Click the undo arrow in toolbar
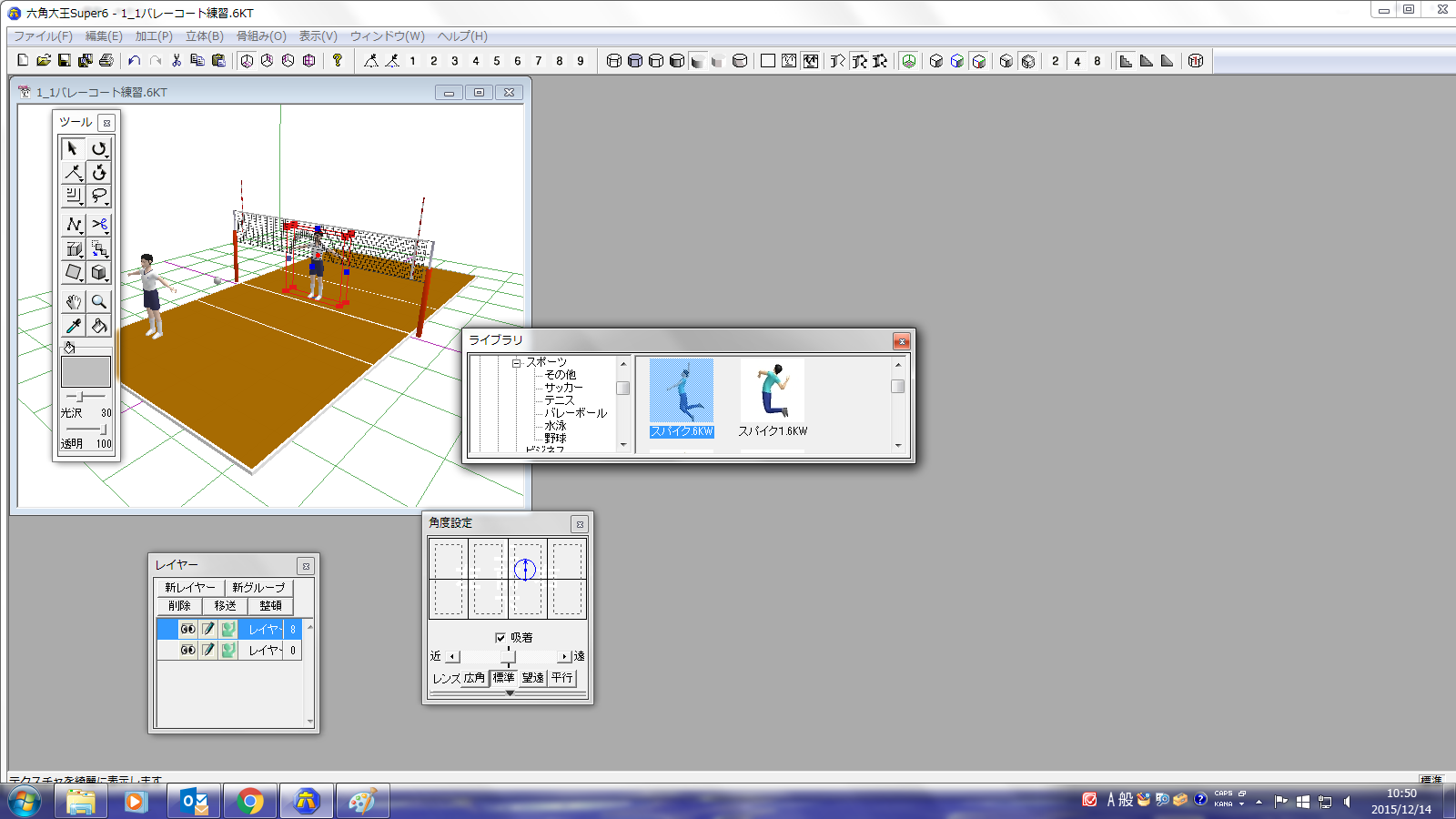This screenshot has width=1456, height=819. [x=135, y=61]
